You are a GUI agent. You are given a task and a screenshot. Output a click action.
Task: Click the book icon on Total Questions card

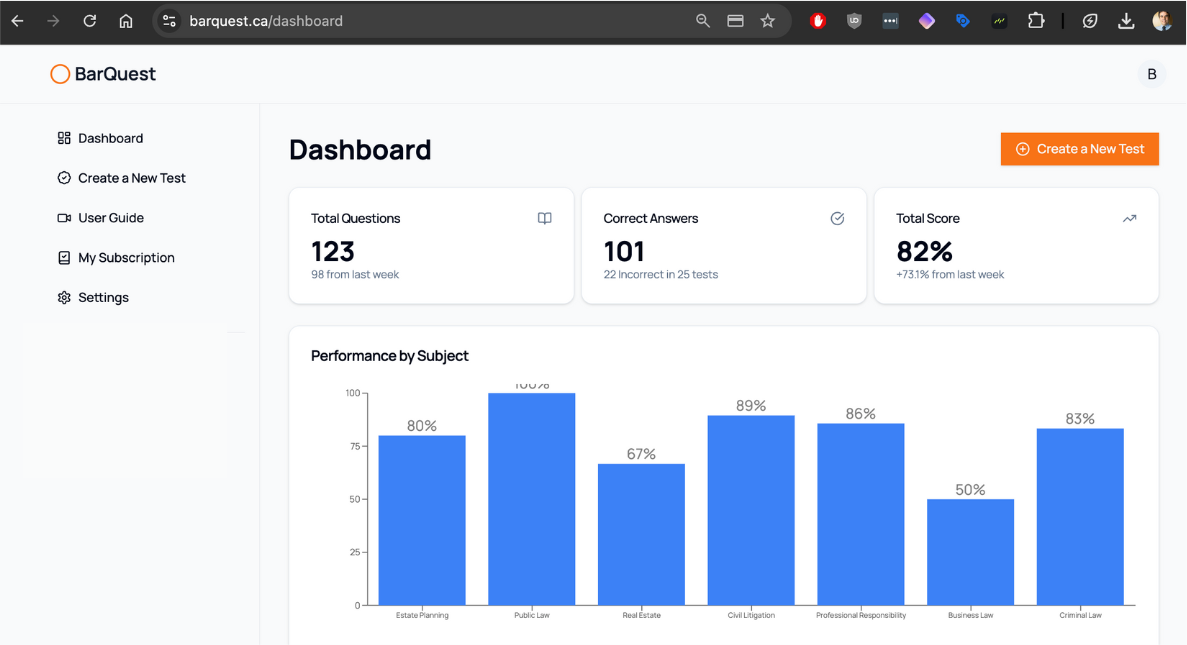click(x=544, y=218)
